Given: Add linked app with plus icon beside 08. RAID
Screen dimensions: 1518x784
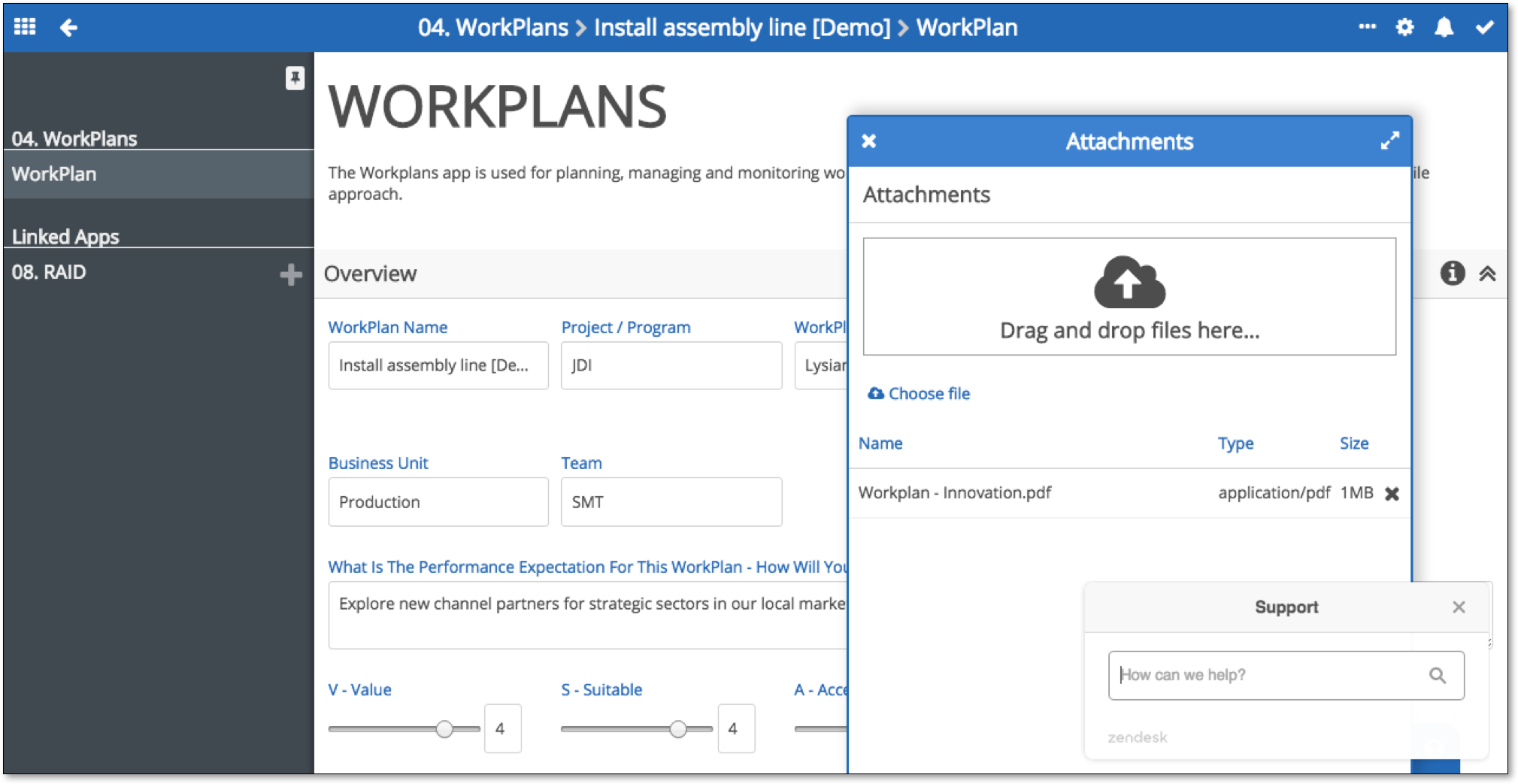Looking at the screenshot, I should point(291,274).
